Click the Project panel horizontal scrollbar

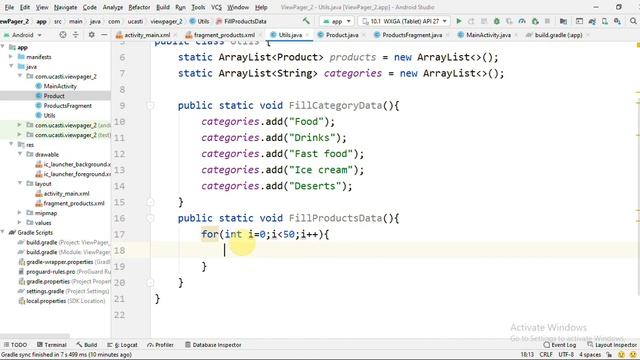(35, 336)
